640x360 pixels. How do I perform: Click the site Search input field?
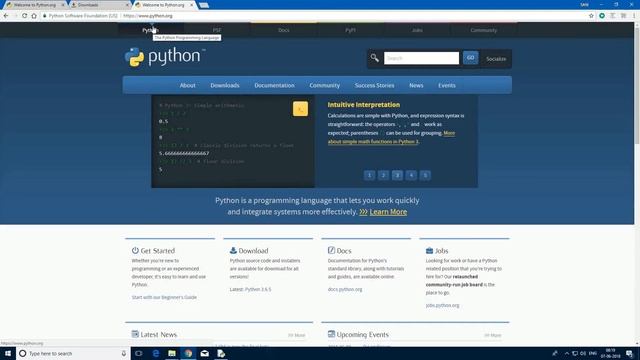pyautogui.click(x=421, y=58)
